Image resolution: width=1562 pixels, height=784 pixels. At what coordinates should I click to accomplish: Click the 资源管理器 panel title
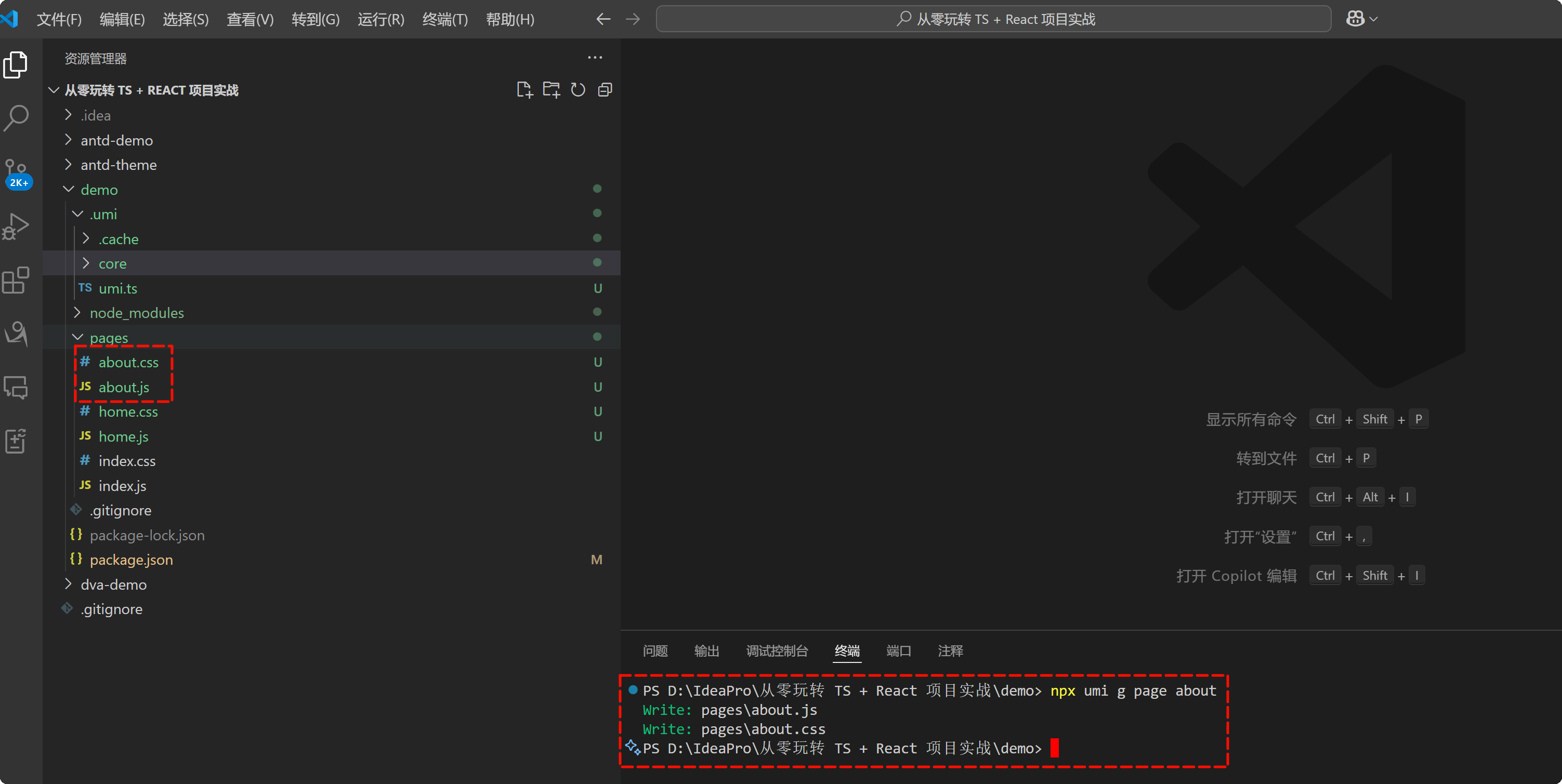tap(96, 58)
